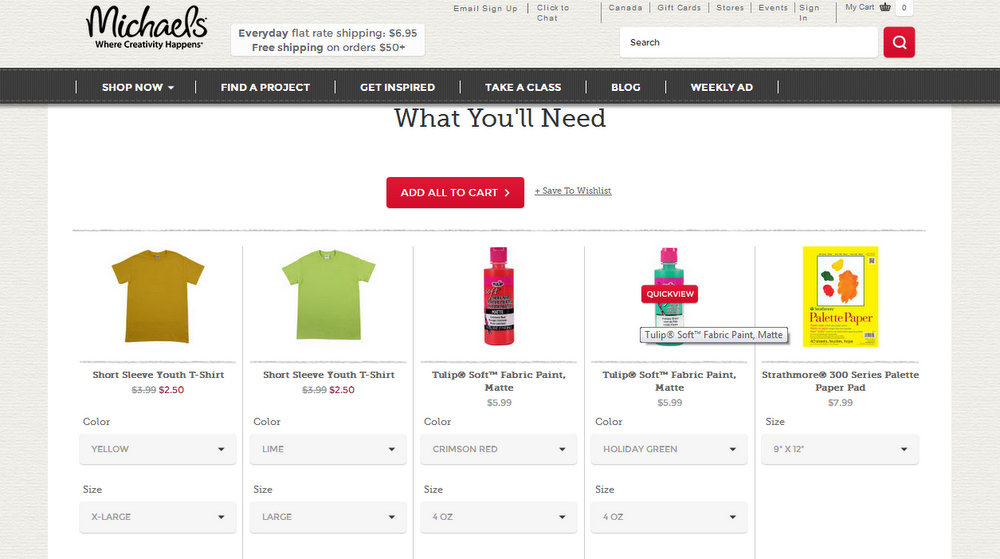The image size is (1000, 559).
Task: Click the red search magnifier button
Action: tap(899, 42)
